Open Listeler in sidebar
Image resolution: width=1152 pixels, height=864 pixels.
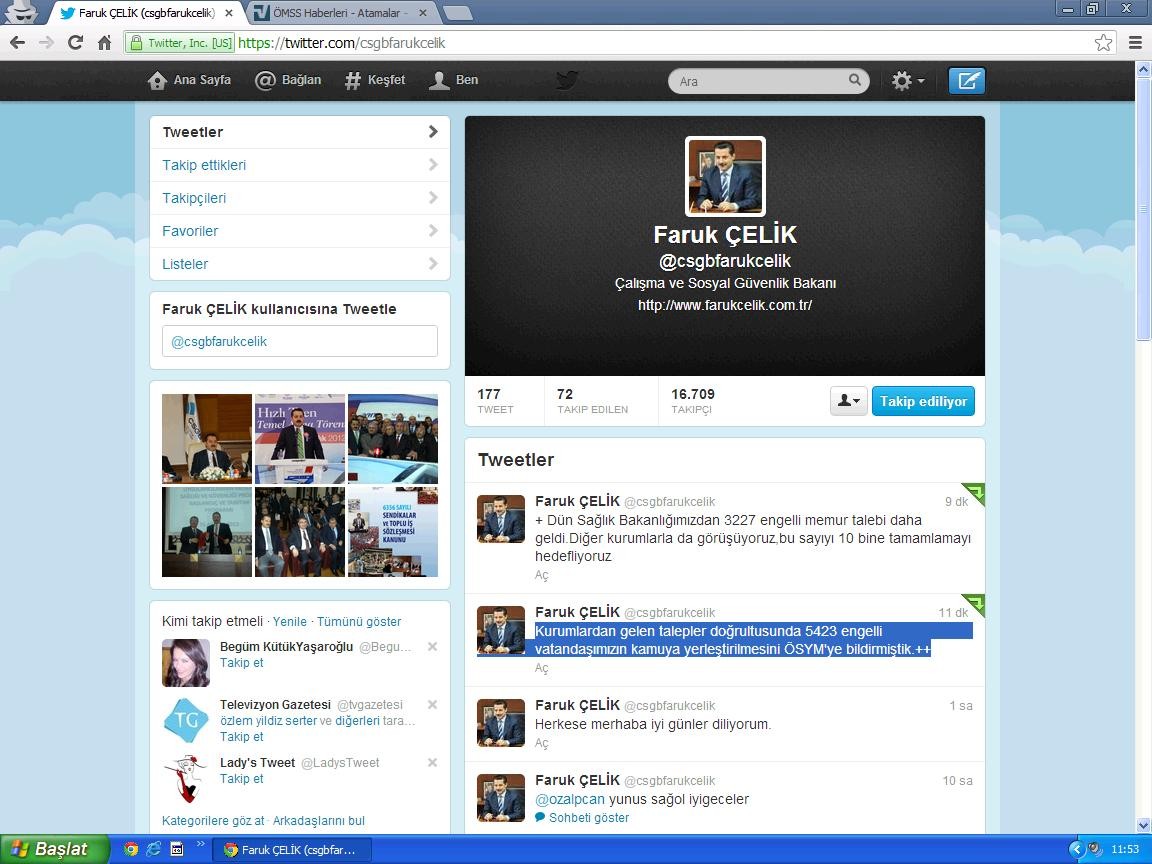click(x=300, y=264)
